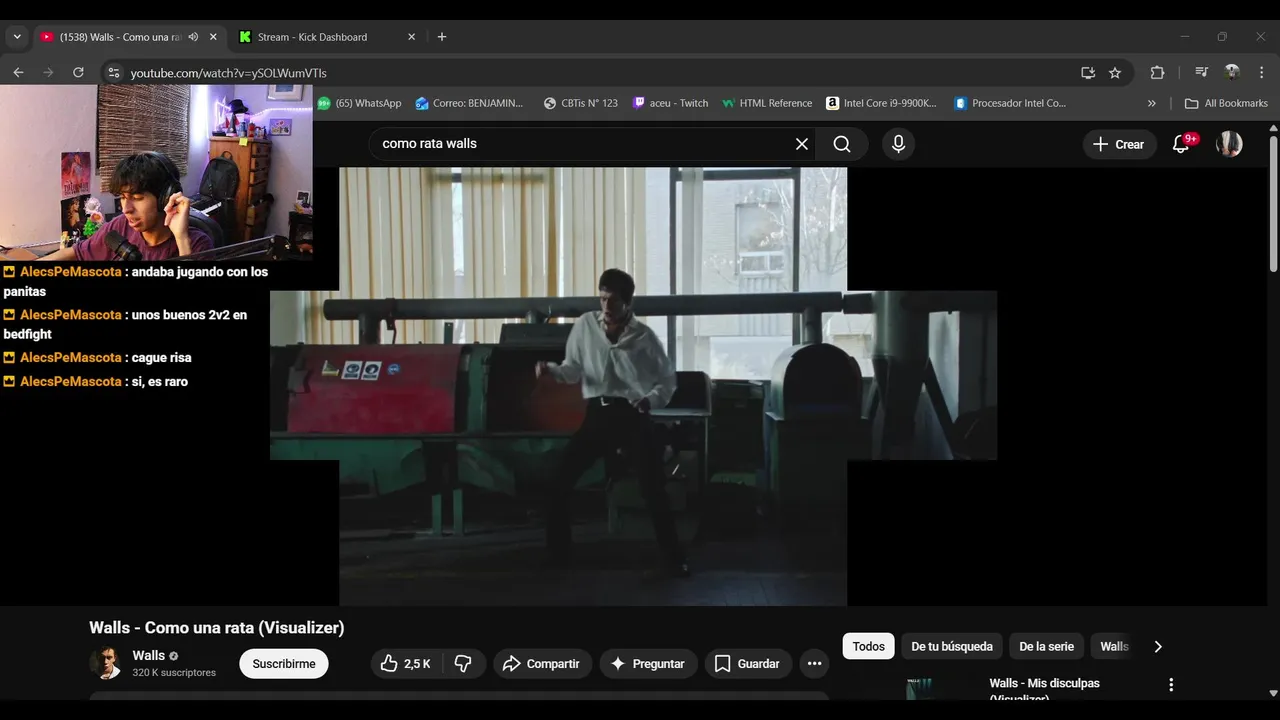Start voice search with microphone
The width and height of the screenshot is (1280, 720).
[x=898, y=144]
